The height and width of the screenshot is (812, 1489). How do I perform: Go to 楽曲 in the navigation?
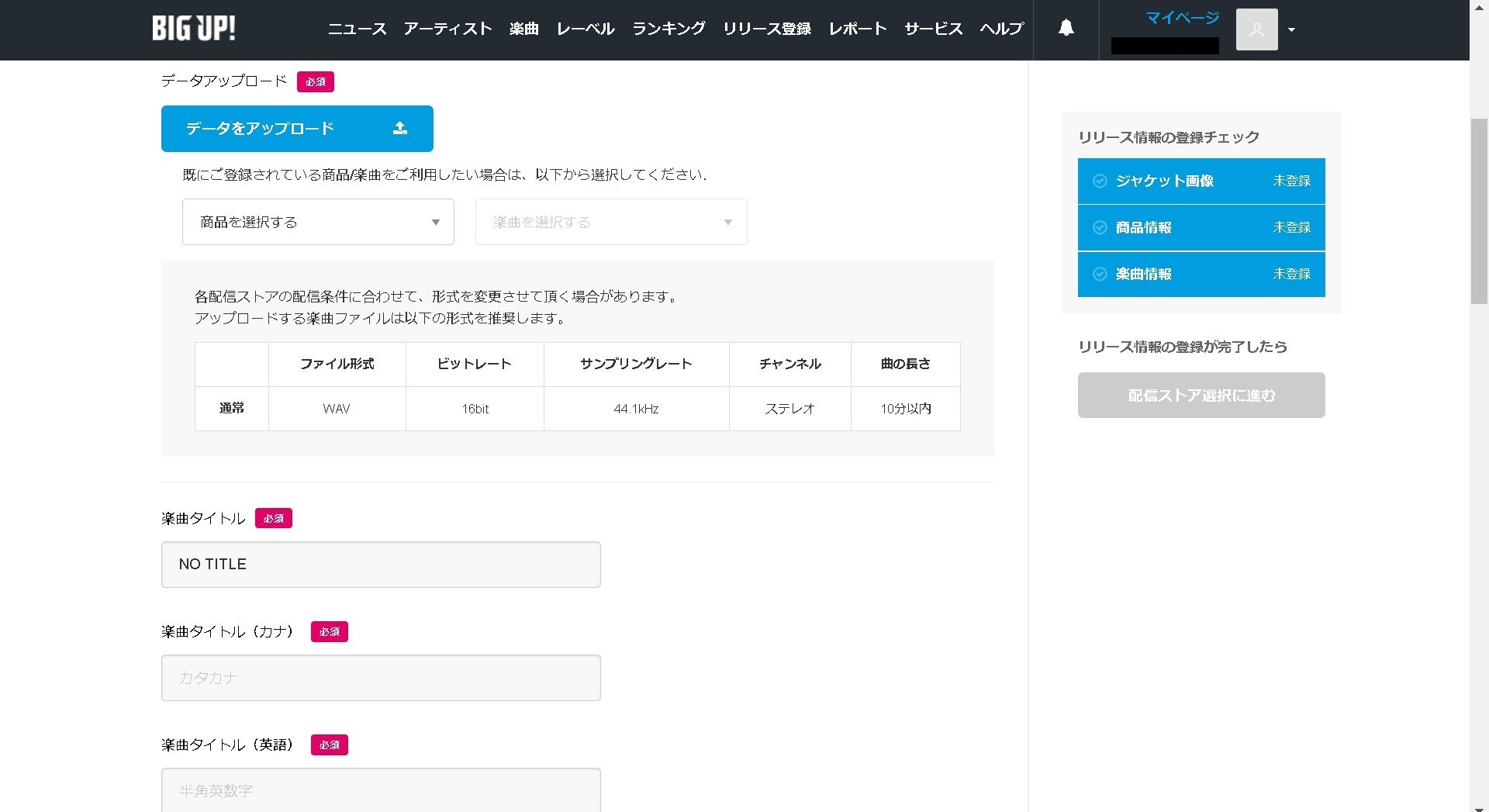coord(524,29)
